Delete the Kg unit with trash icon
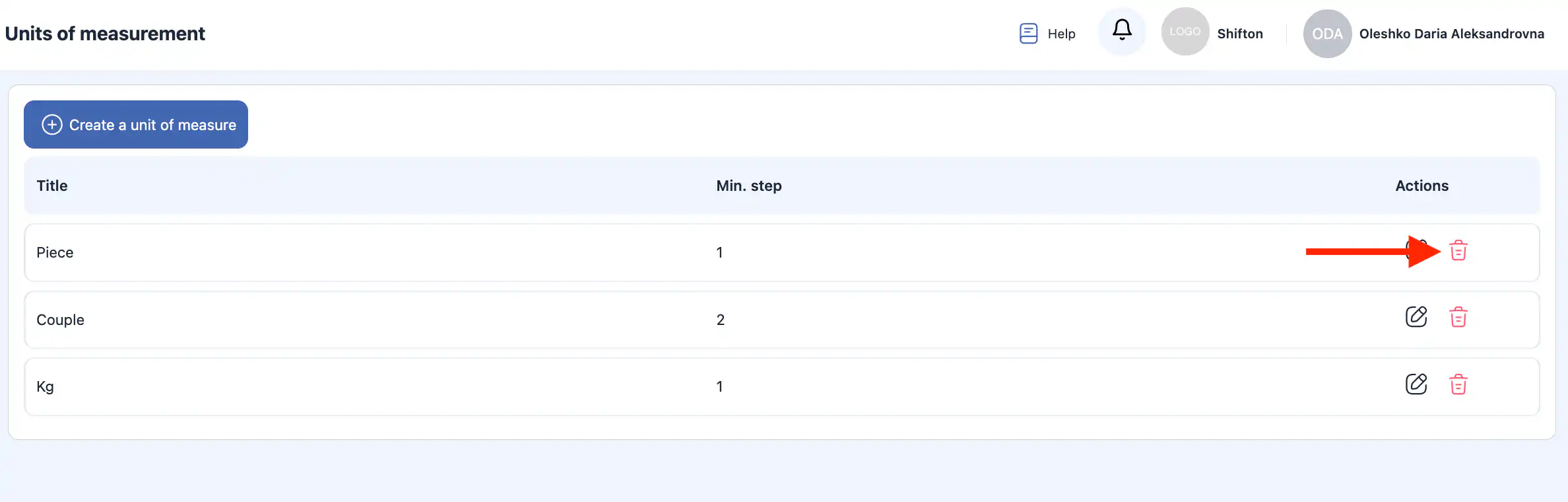 1458,384
